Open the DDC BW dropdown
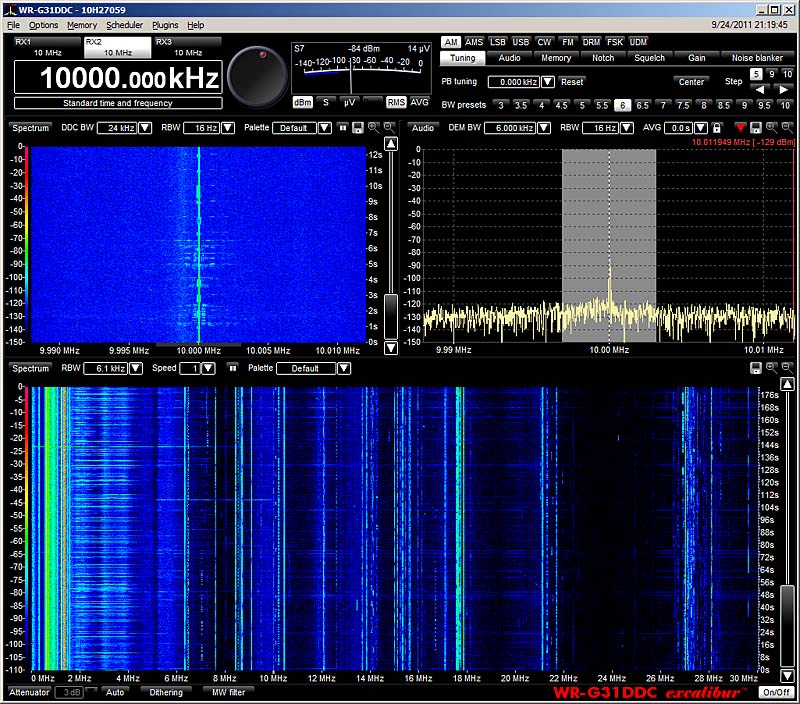Image resolution: width=800 pixels, height=704 pixels. 145,128
